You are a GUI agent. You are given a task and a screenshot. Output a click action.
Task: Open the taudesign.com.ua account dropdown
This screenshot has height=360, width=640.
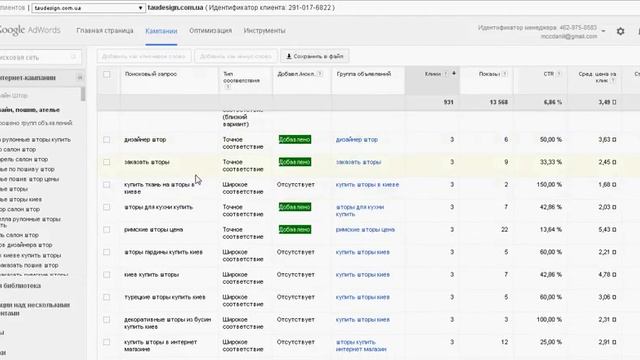pyautogui.click(x=89, y=8)
